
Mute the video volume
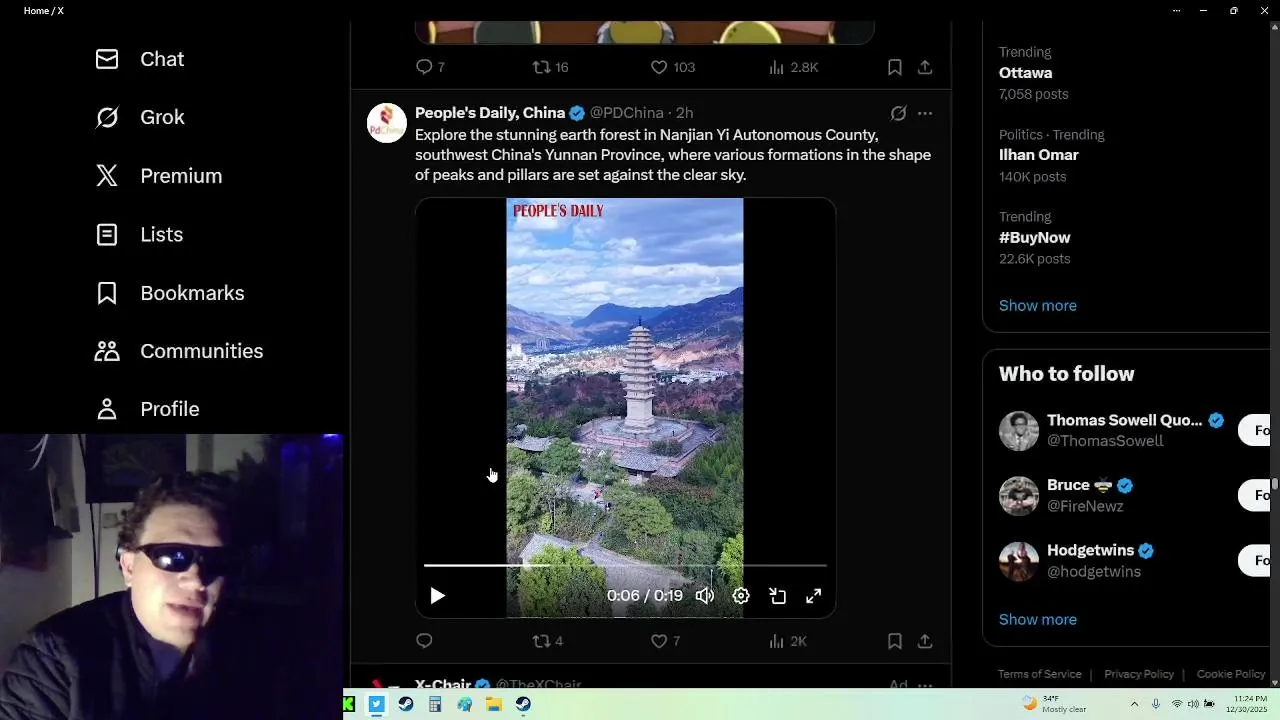coord(705,596)
